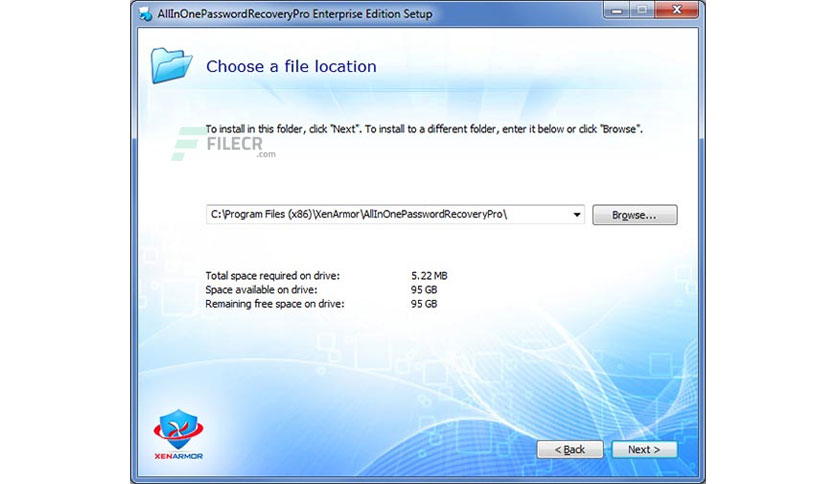
Task: Click the blue folder icon in header
Action: 171,65
